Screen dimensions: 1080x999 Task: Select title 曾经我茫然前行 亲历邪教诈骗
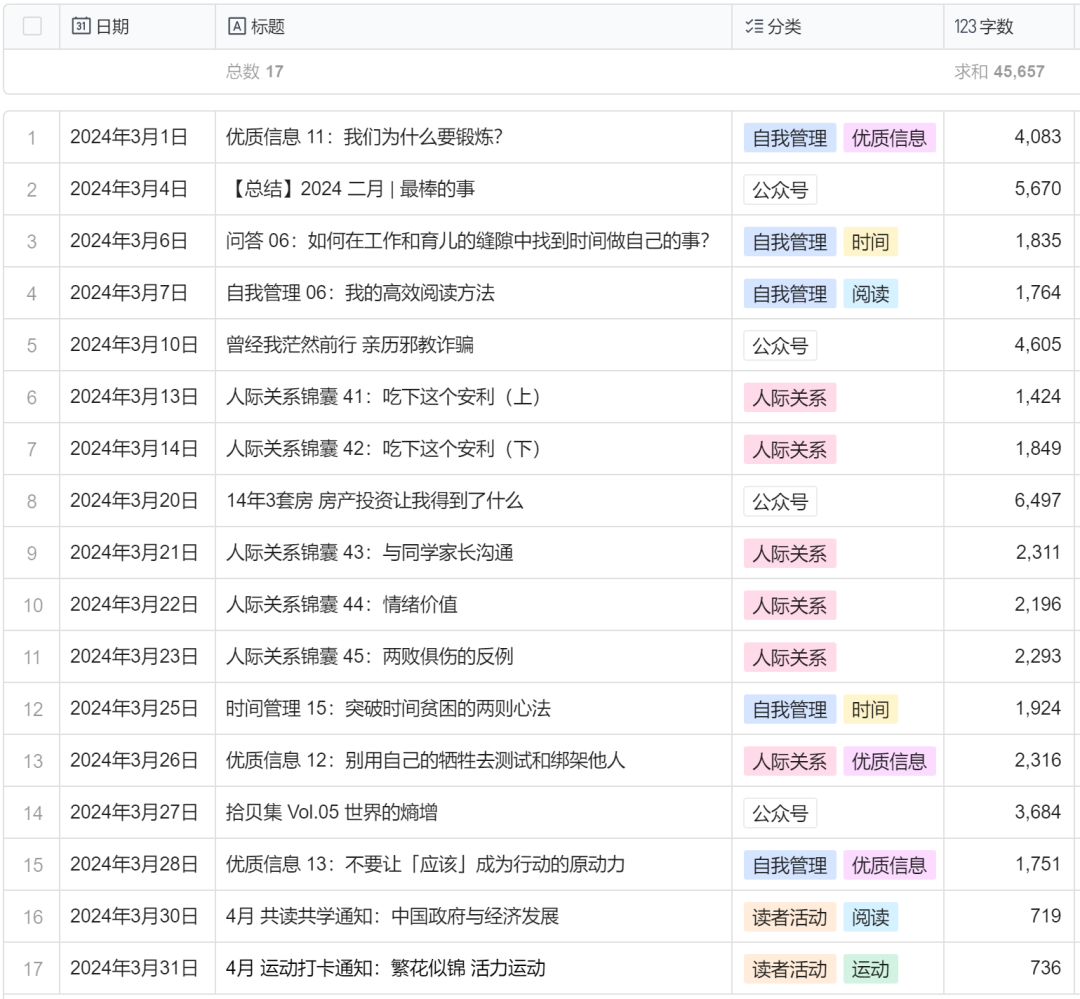pos(350,344)
